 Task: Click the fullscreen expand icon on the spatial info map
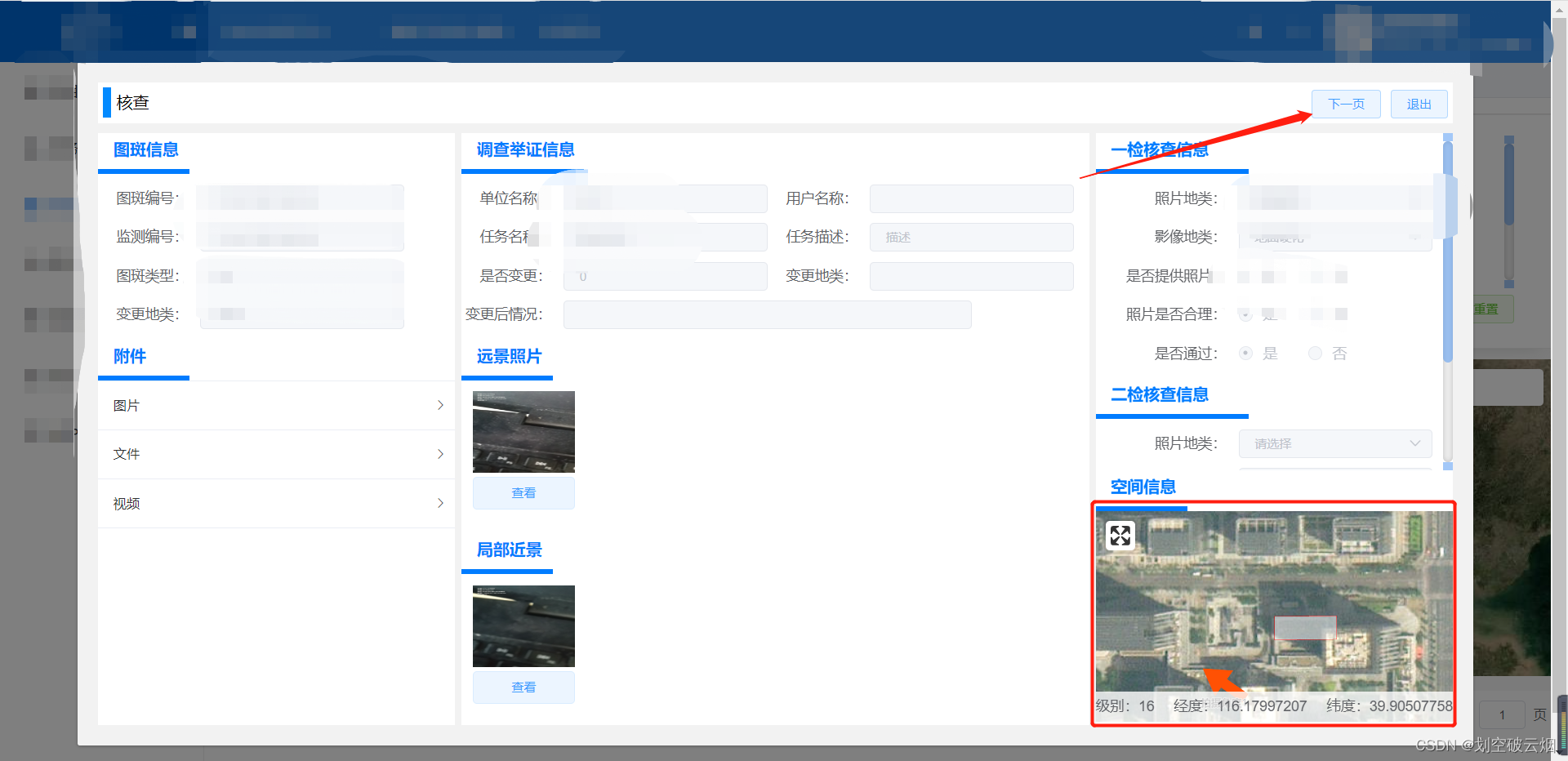click(x=1120, y=535)
